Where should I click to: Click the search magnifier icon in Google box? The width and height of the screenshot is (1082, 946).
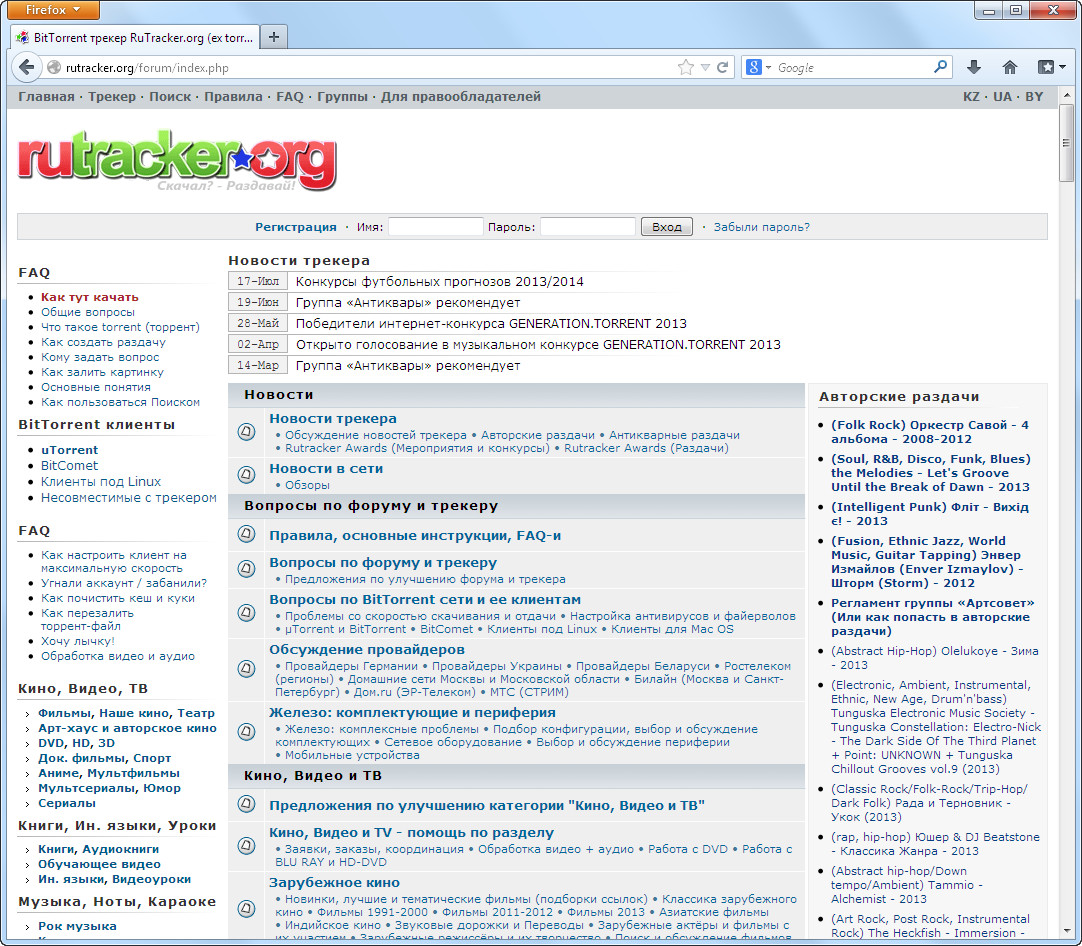click(x=940, y=67)
